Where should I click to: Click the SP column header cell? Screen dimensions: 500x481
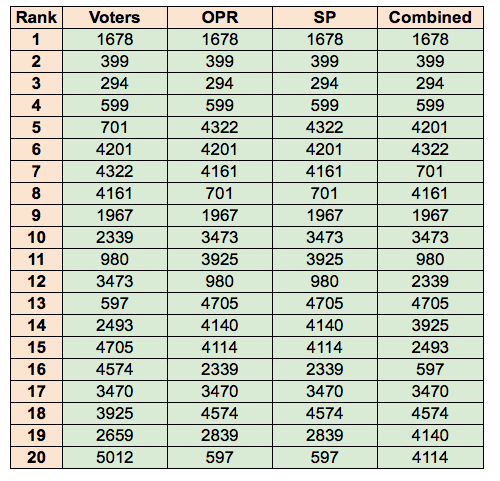point(325,17)
